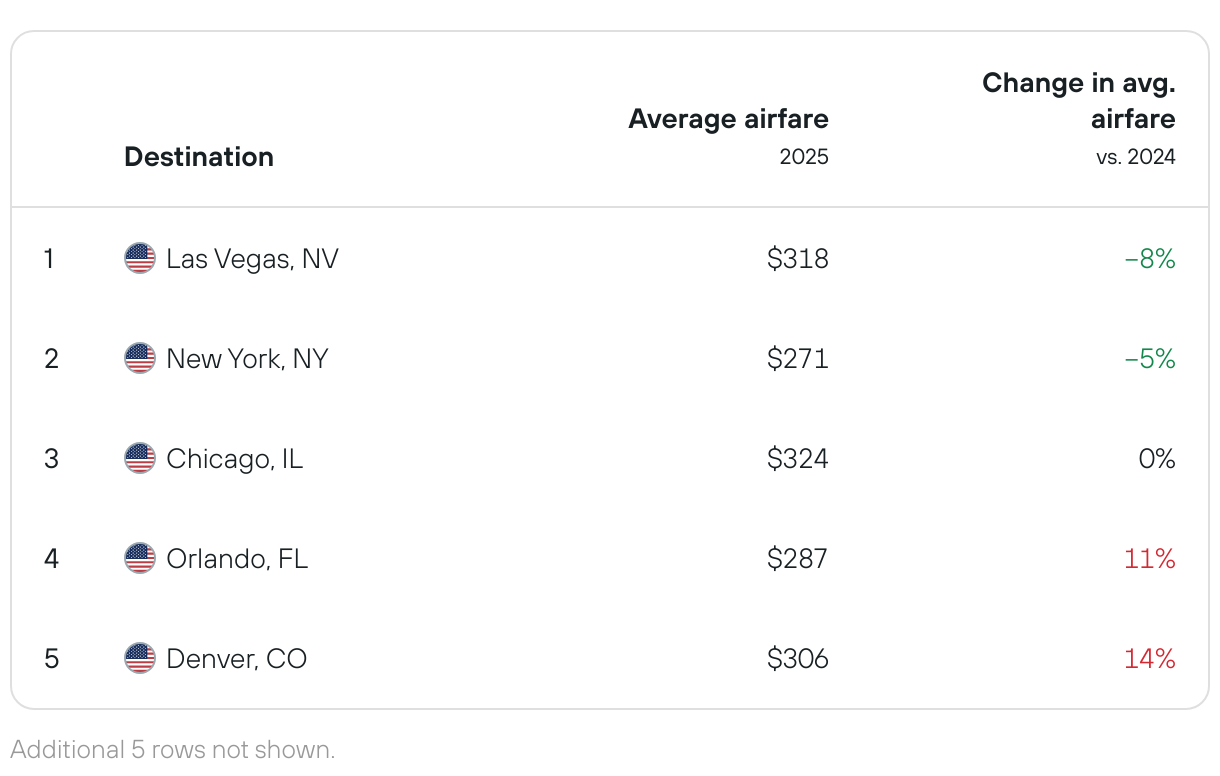Click the US flag beside Las Vegas, NV

tap(140, 259)
